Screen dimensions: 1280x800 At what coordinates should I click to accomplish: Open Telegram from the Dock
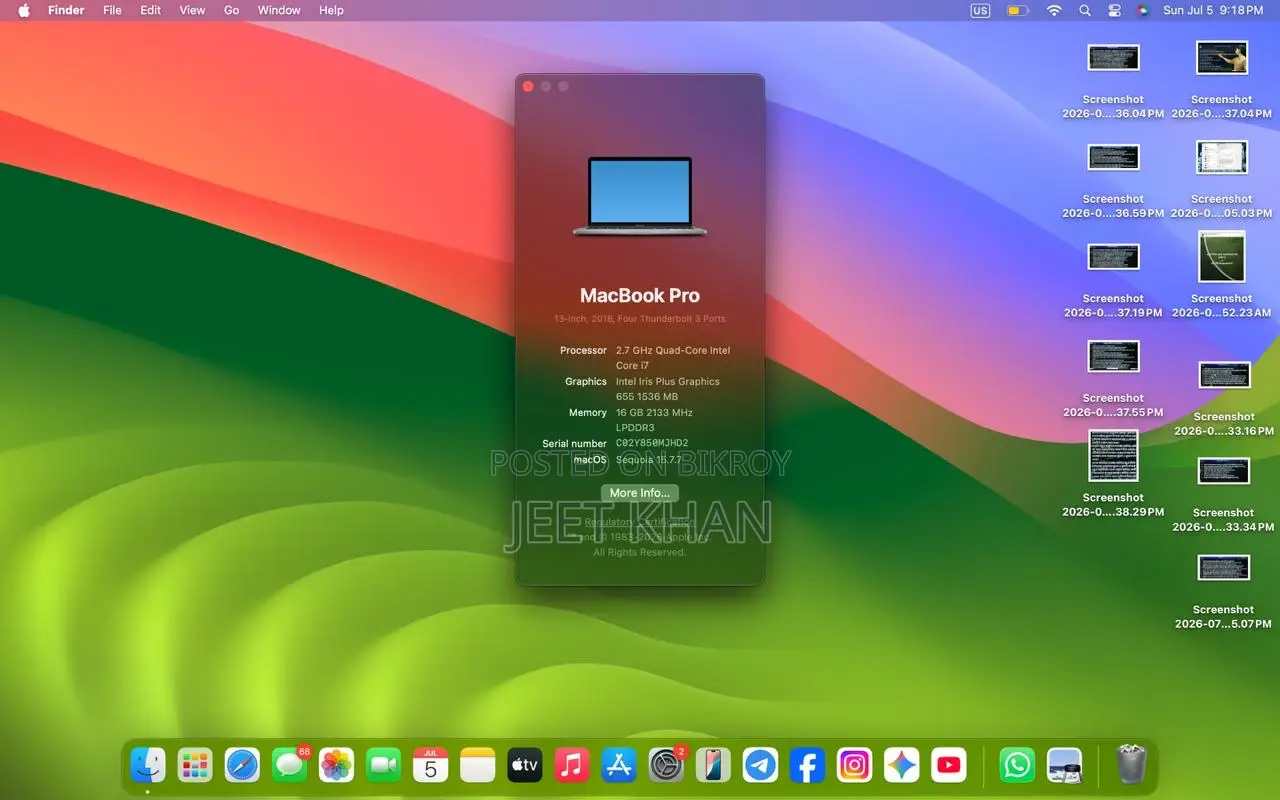pos(760,766)
